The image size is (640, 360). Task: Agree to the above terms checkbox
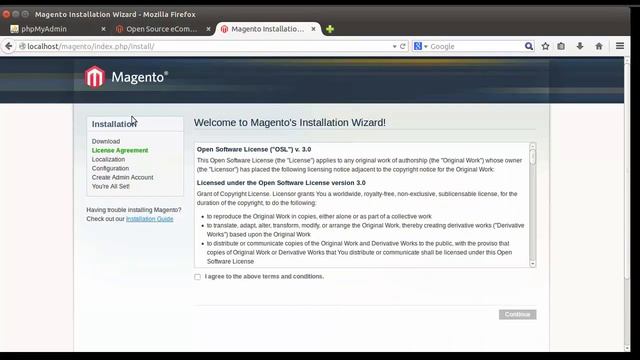pos(198,277)
